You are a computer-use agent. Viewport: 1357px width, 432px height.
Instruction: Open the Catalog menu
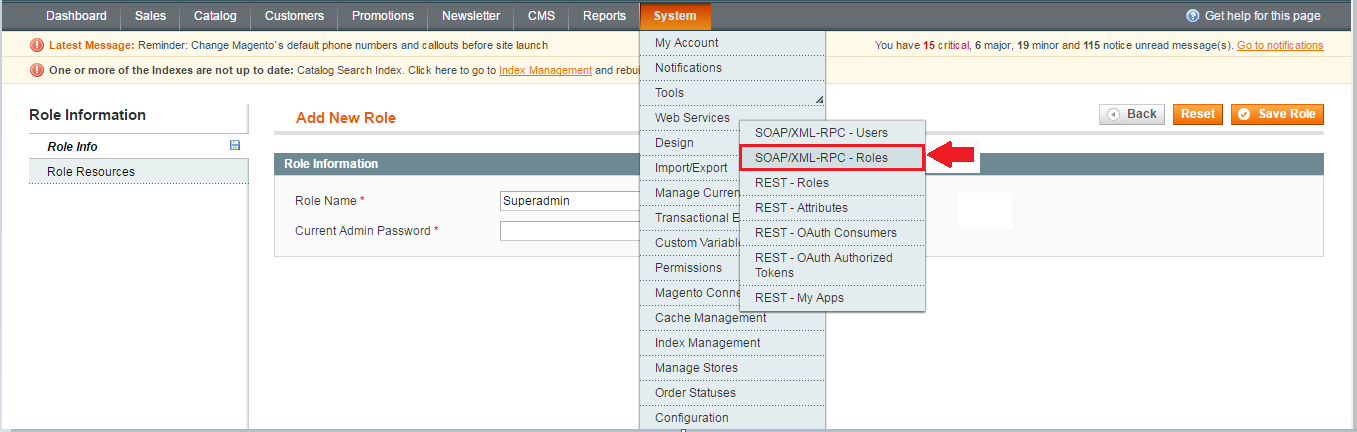(215, 16)
